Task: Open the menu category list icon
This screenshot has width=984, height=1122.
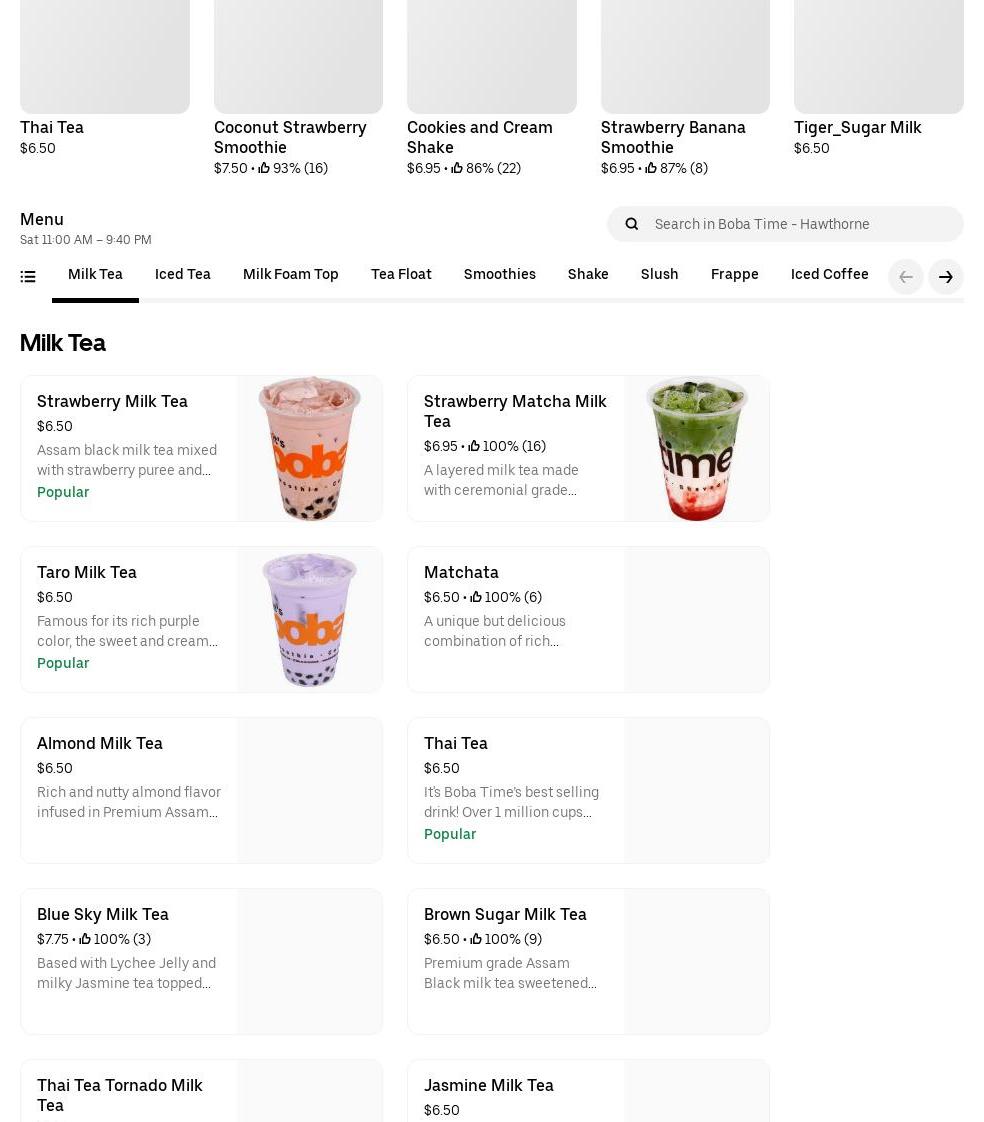Action: [x=28, y=277]
